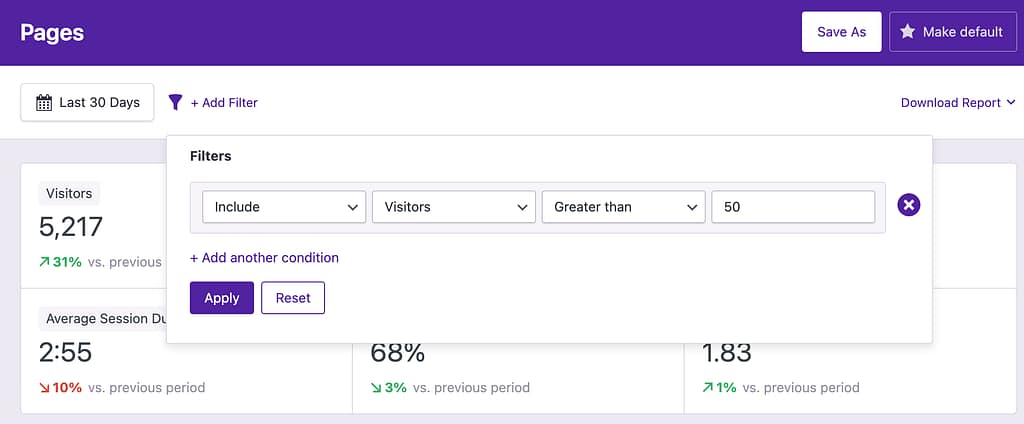1024x424 pixels.
Task: Click the calendar icon in date button
Action: (44, 102)
